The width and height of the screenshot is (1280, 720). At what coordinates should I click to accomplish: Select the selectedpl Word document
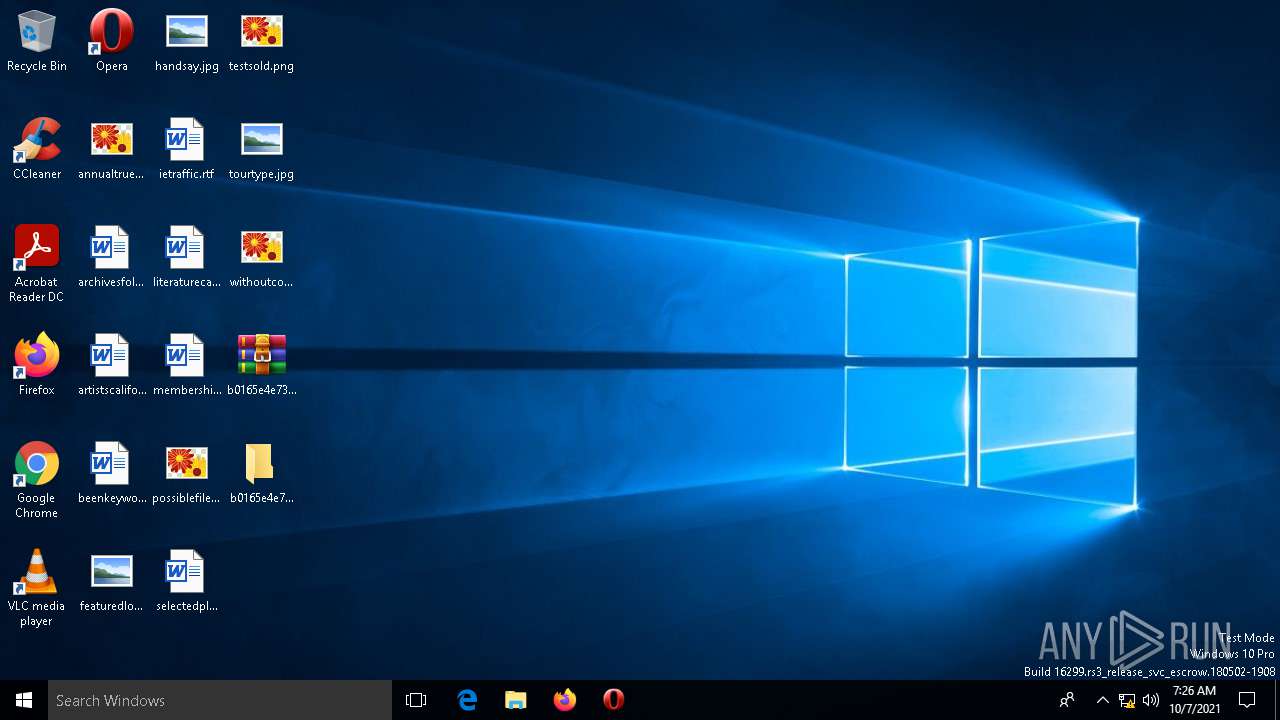coord(187,581)
